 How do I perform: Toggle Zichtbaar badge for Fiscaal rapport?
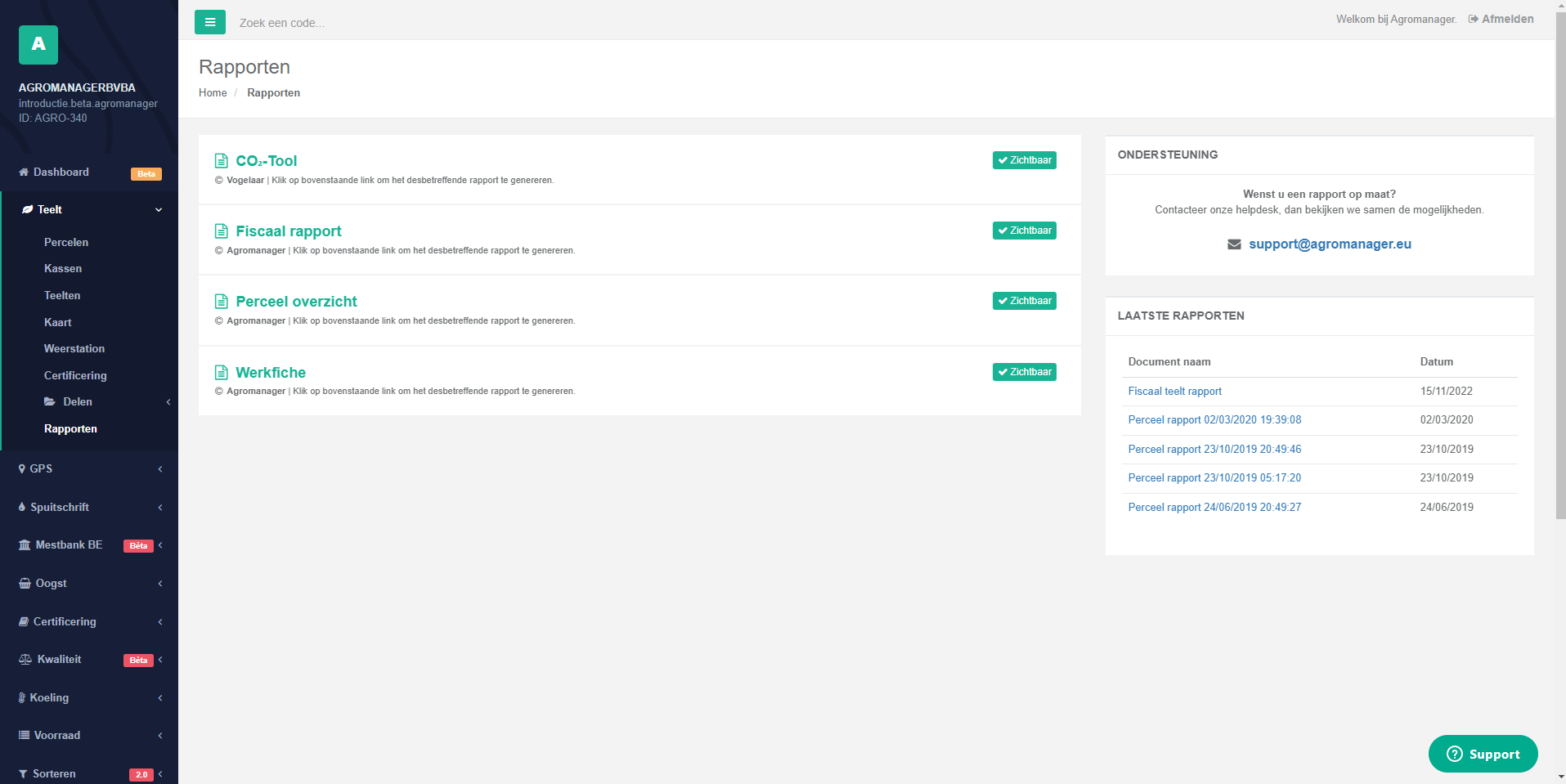pyautogui.click(x=1025, y=231)
